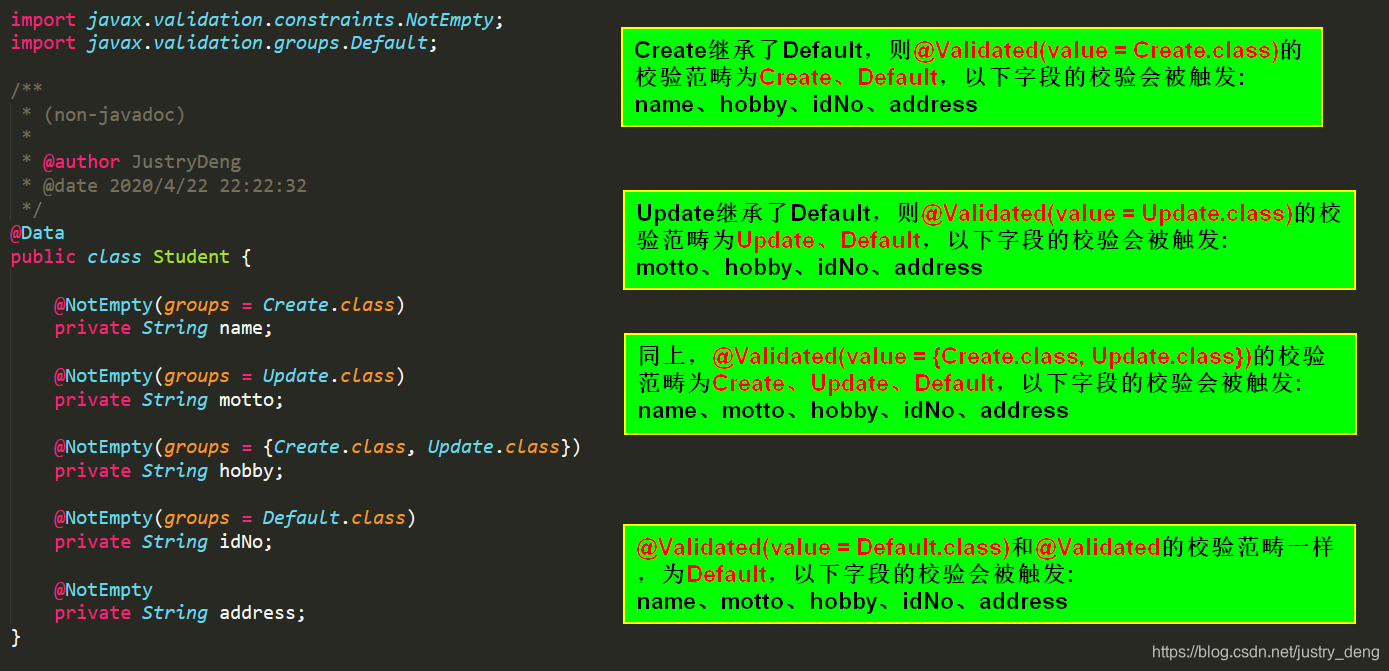Place cursor on 'private String name;'
The image size is (1389, 671).
point(163,328)
